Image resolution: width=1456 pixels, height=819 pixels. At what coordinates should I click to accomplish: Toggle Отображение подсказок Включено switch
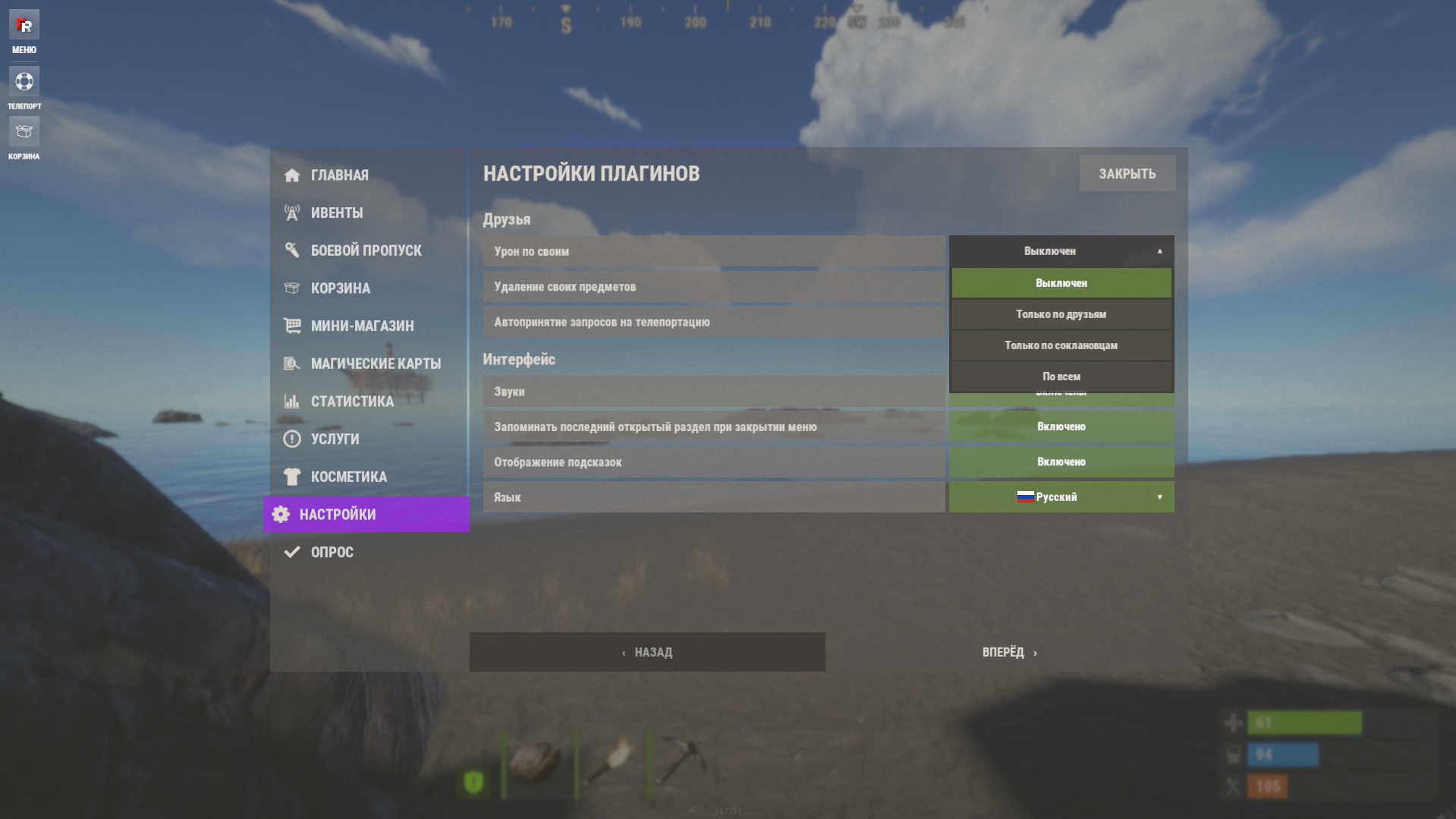(1061, 461)
